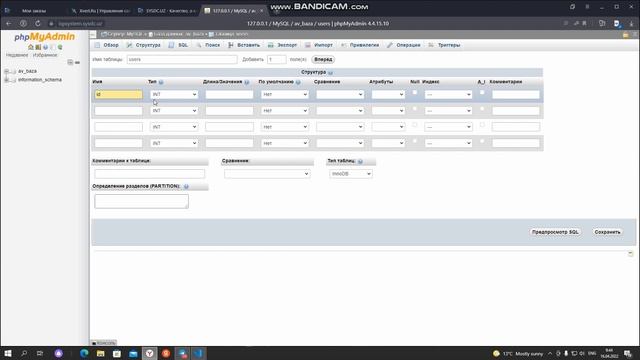Toggle the A_I checkbox in third field row

[482, 125]
